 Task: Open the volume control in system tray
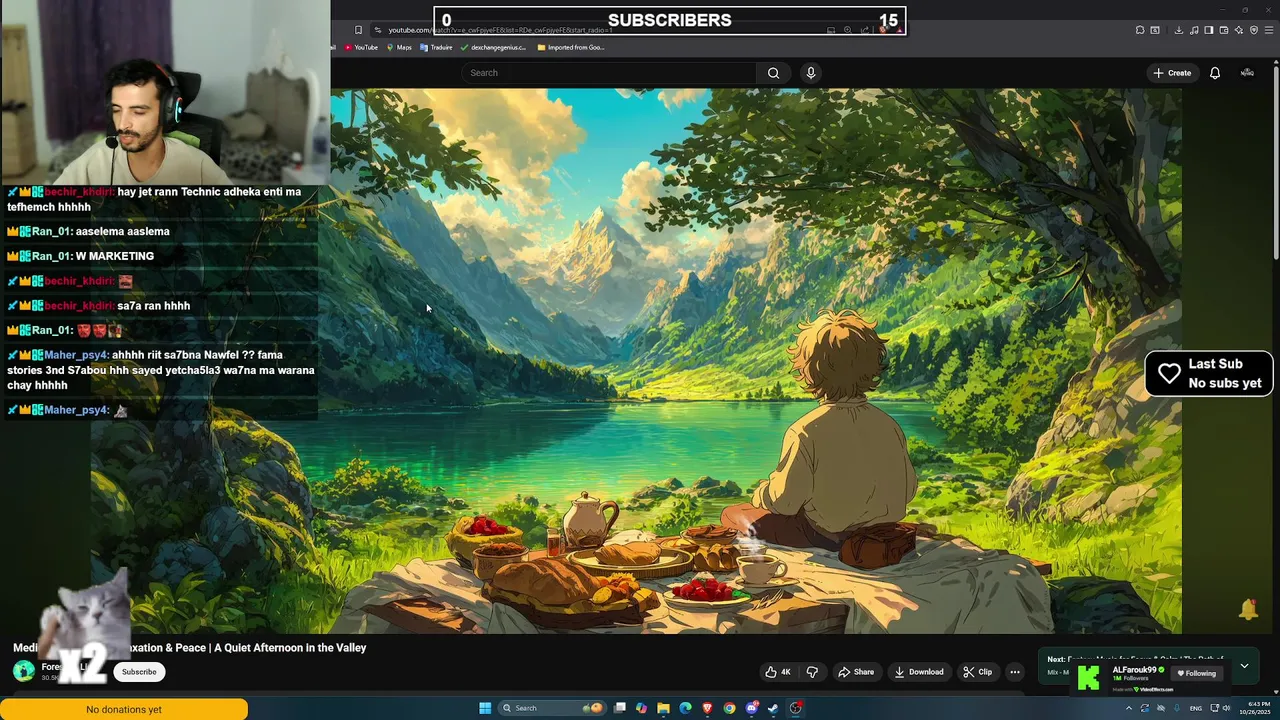1226,708
